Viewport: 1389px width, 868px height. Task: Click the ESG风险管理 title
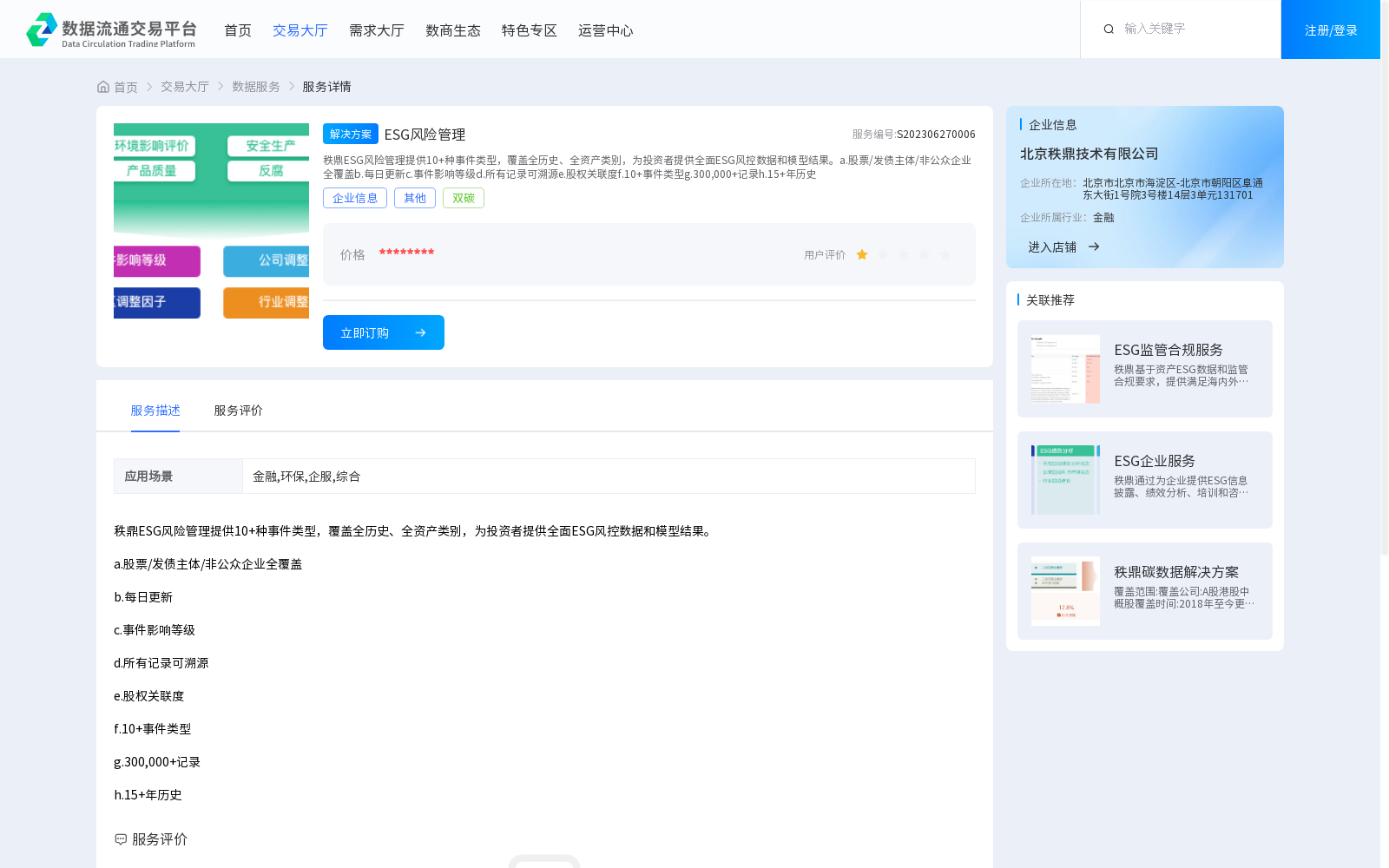[425, 135]
